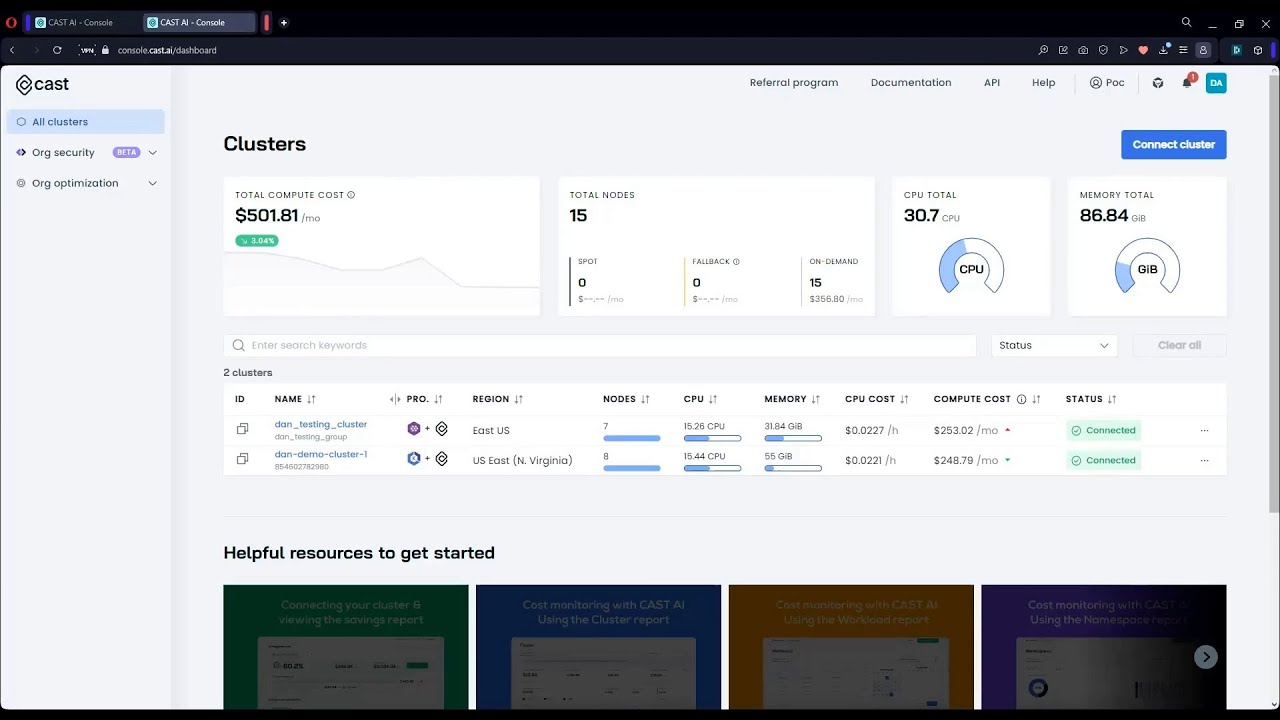Click the info icon beside Fallback
The width and height of the screenshot is (1280, 720).
pyautogui.click(x=736, y=262)
